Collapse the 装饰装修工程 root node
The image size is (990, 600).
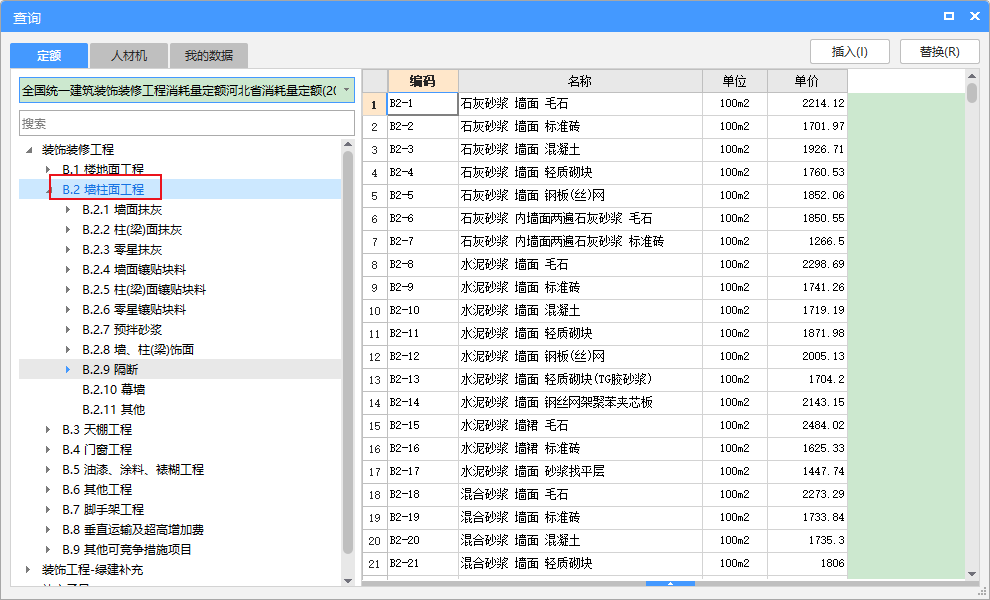28,150
